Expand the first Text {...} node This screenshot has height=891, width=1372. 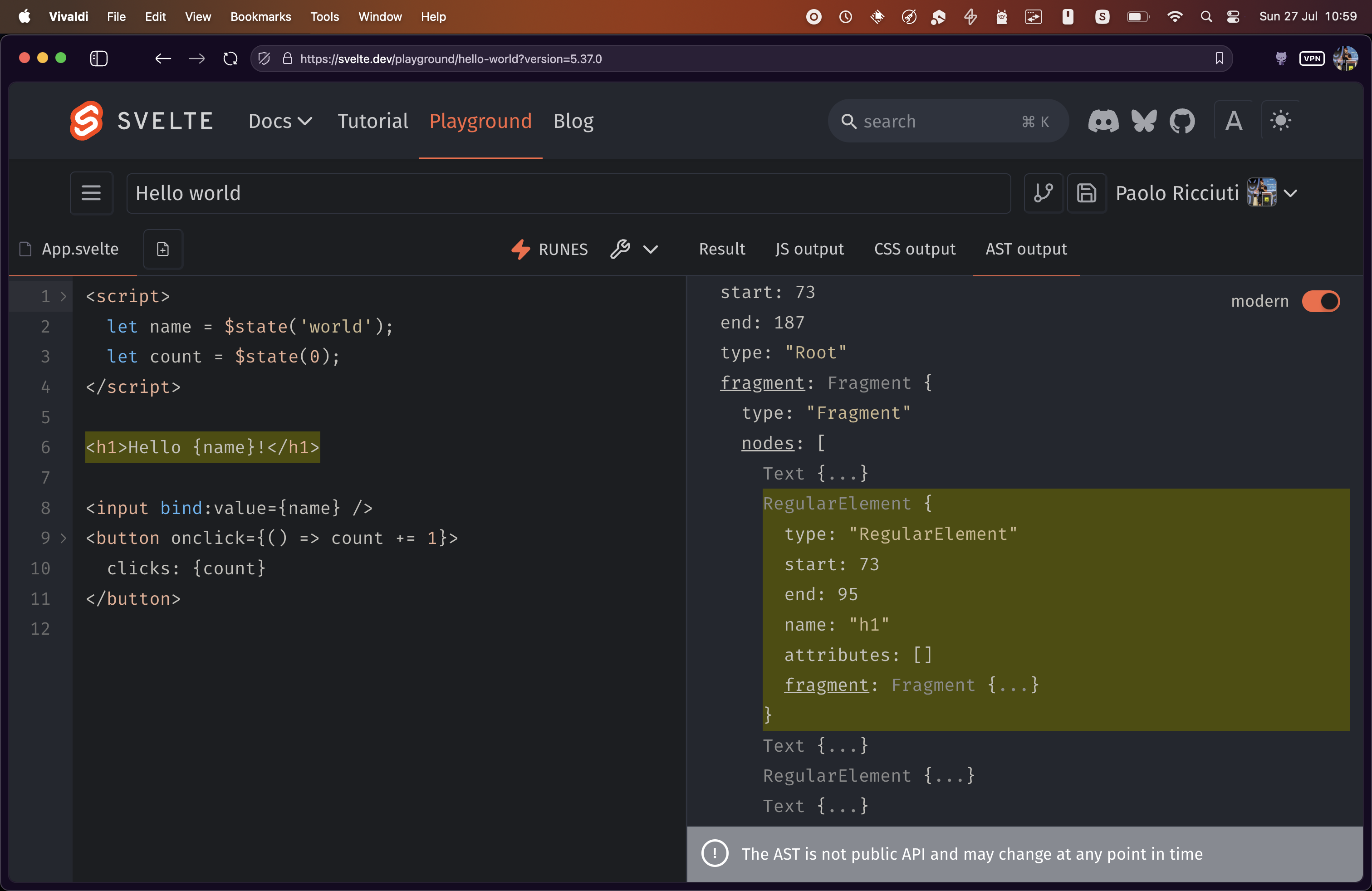815,474
